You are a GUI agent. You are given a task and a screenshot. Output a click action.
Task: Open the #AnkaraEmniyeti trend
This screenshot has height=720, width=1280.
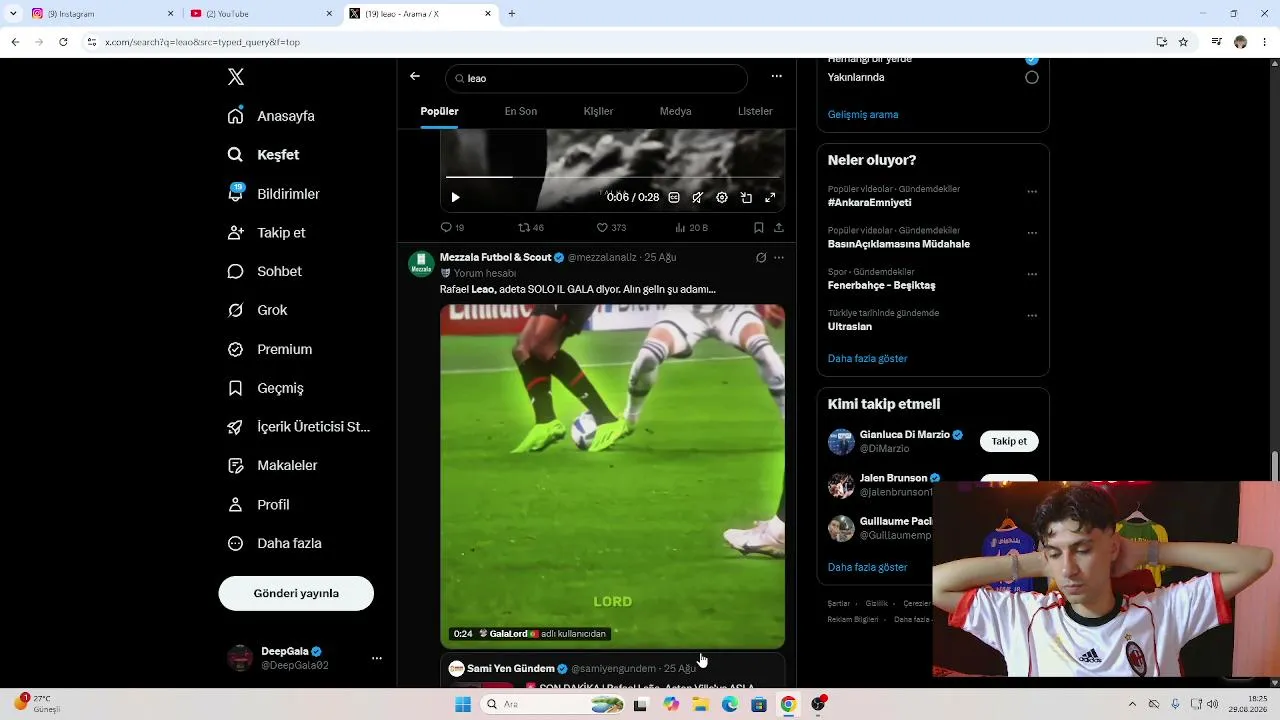(870, 202)
